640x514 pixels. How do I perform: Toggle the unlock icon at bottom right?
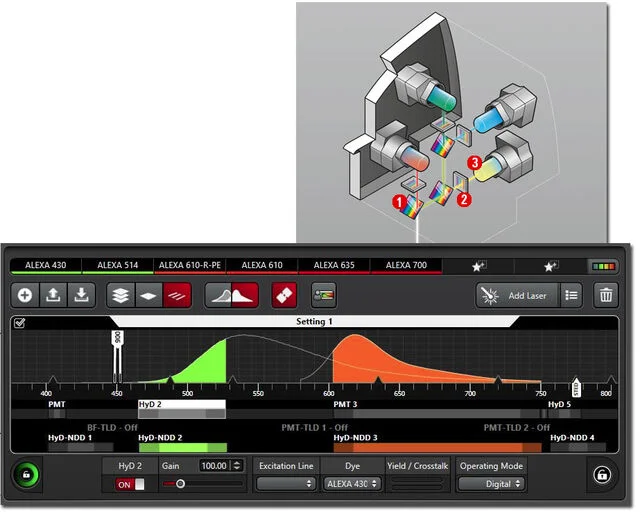point(601,475)
